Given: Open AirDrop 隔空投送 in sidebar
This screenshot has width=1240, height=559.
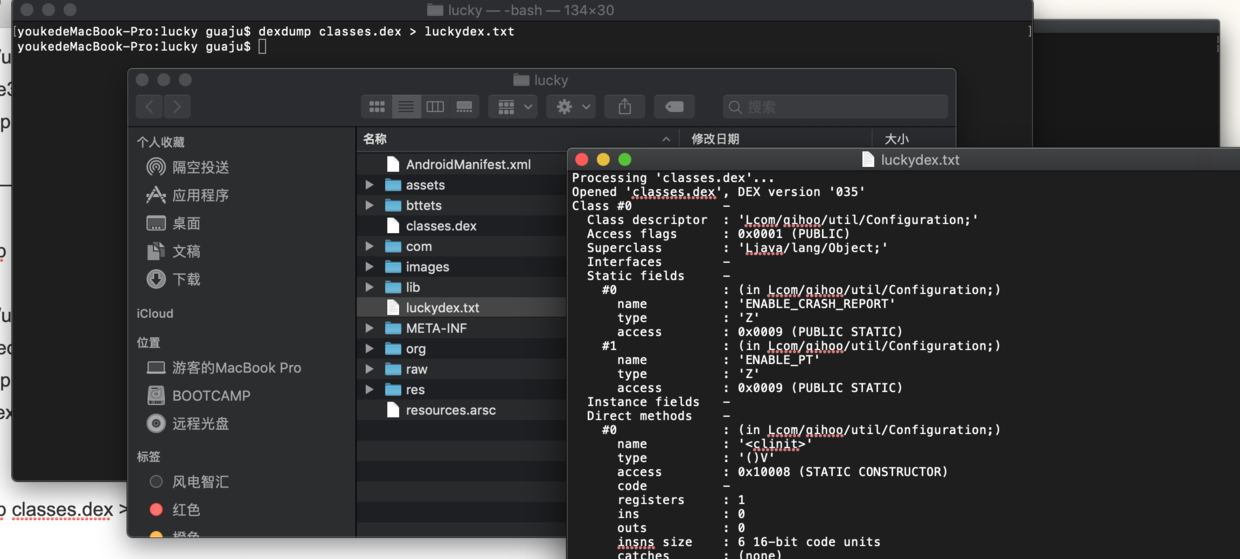Looking at the screenshot, I should (188, 167).
